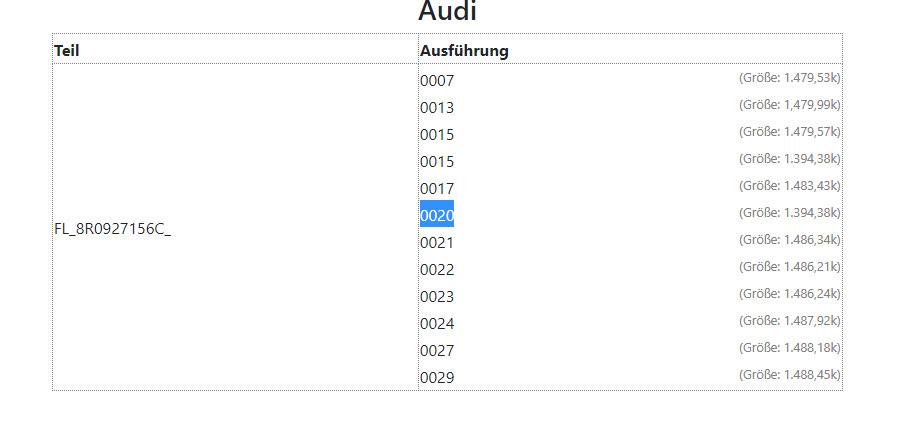Click version 0015 sized 1.479,57k
The image size is (910, 429).
point(437,135)
